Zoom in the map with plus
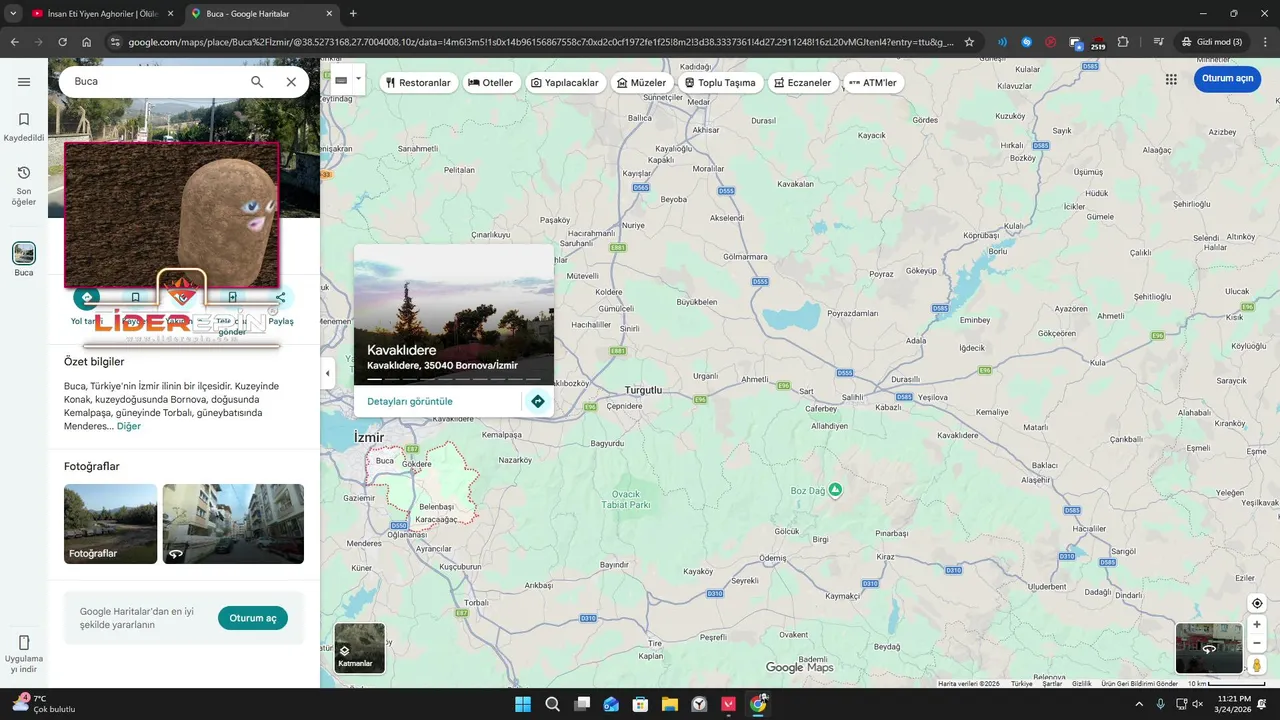This screenshot has height=720, width=1280. tap(1257, 625)
